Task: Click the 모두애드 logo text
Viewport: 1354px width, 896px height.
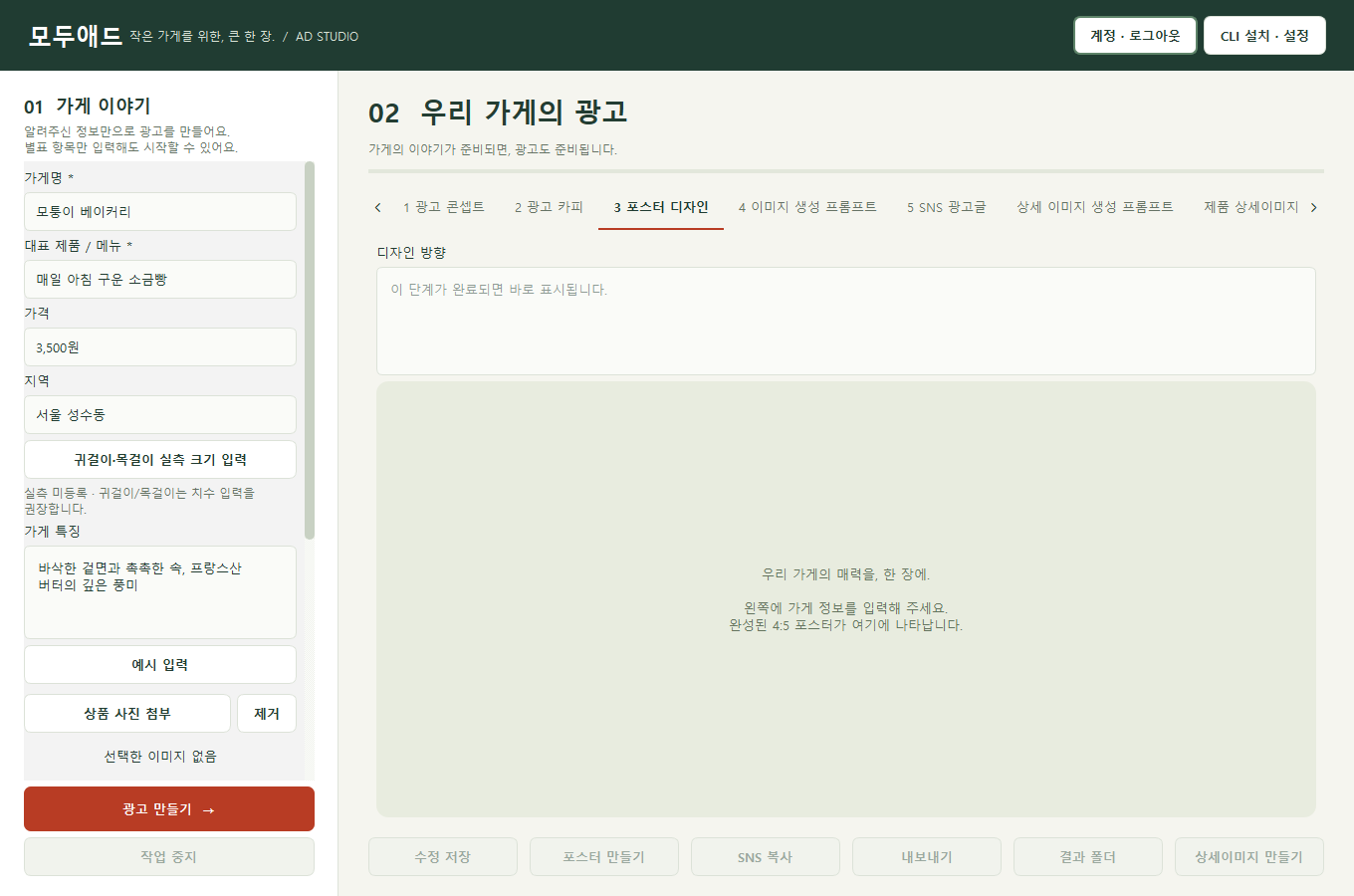Action: (x=76, y=36)
